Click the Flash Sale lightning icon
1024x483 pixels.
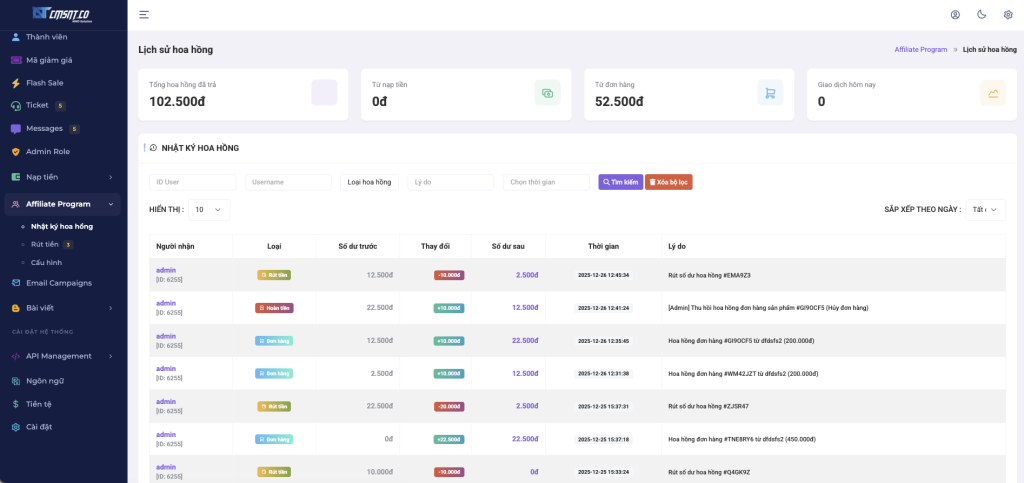(x=16, y=83)
